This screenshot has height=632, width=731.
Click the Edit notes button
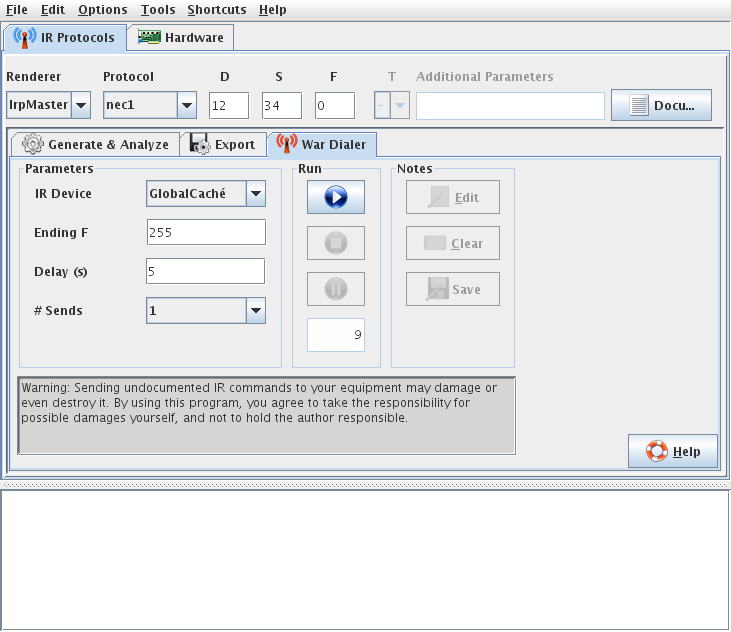point(452,197)
